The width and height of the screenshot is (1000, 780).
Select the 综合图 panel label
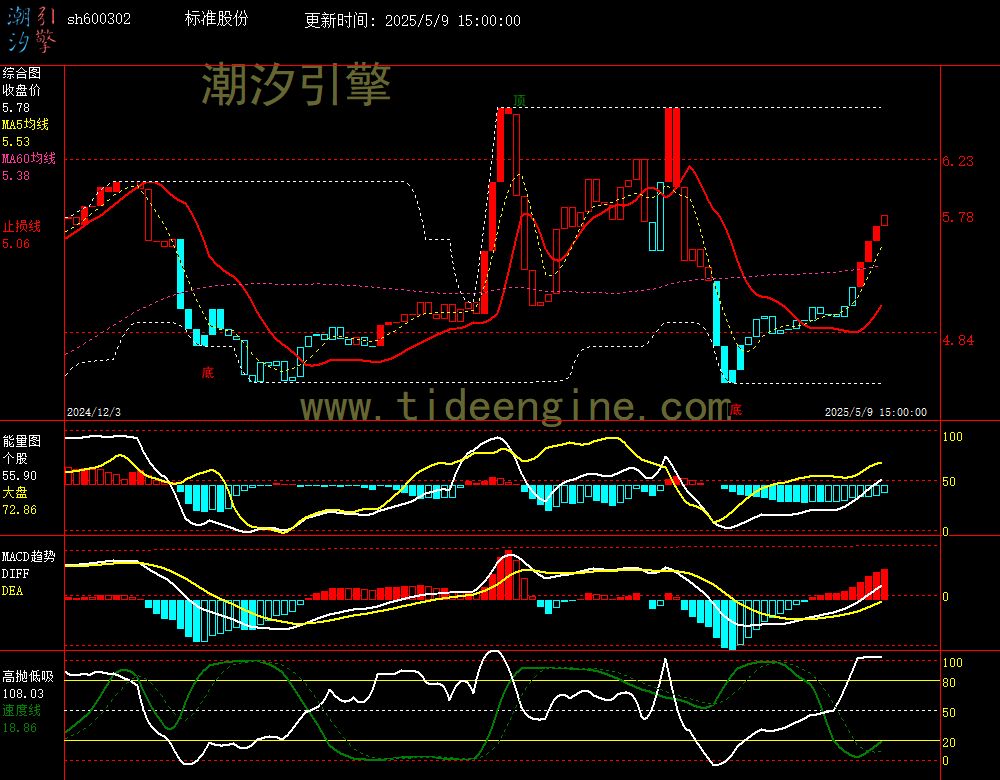click(22, 73)
